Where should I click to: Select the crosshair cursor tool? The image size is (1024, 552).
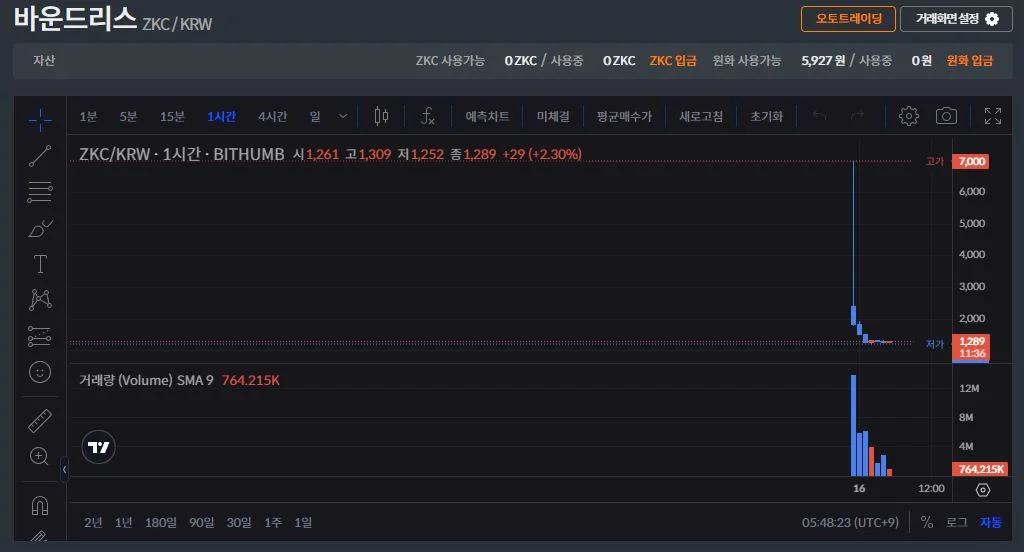tap(40, 120)
